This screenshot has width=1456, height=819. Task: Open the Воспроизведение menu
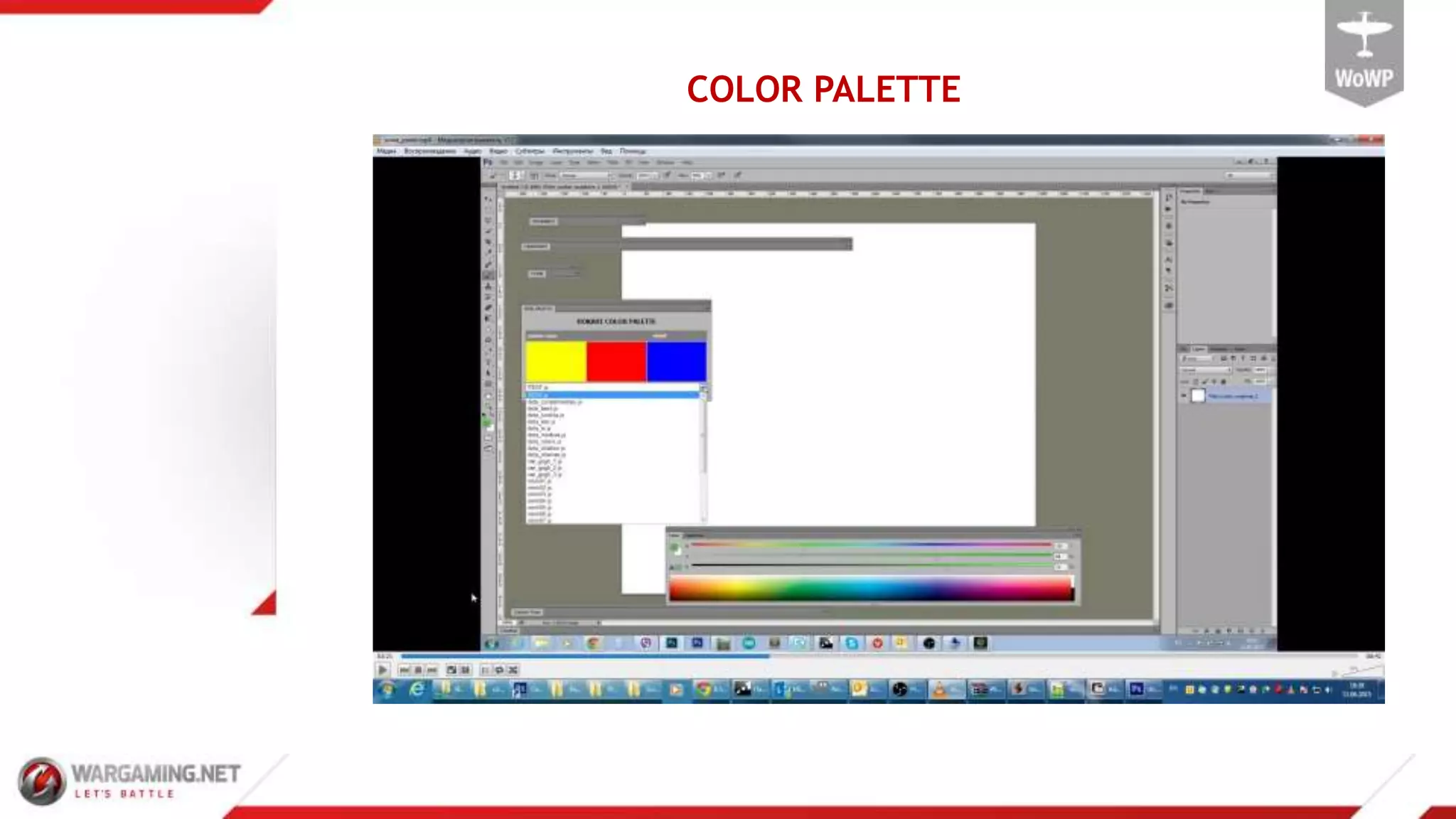[x=429, y=151]
